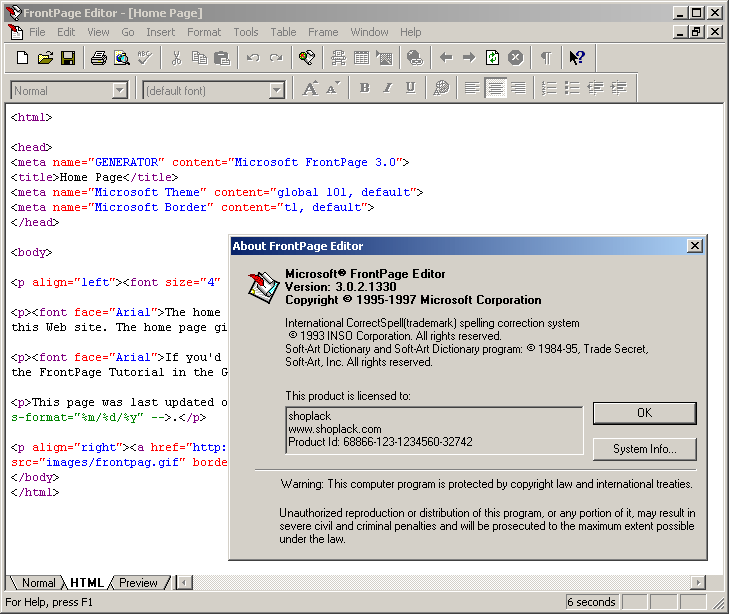Toggle numbered list formatting

click(x=550, y=88)
